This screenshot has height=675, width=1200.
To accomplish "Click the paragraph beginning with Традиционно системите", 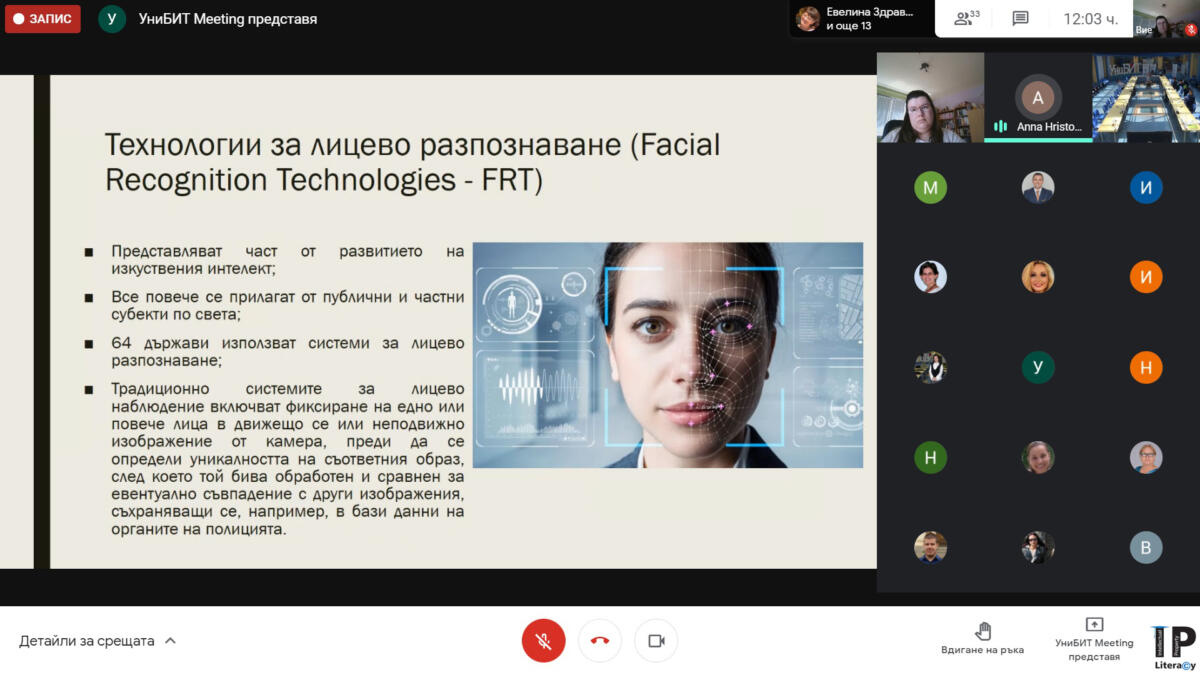I will coord(288,459).
